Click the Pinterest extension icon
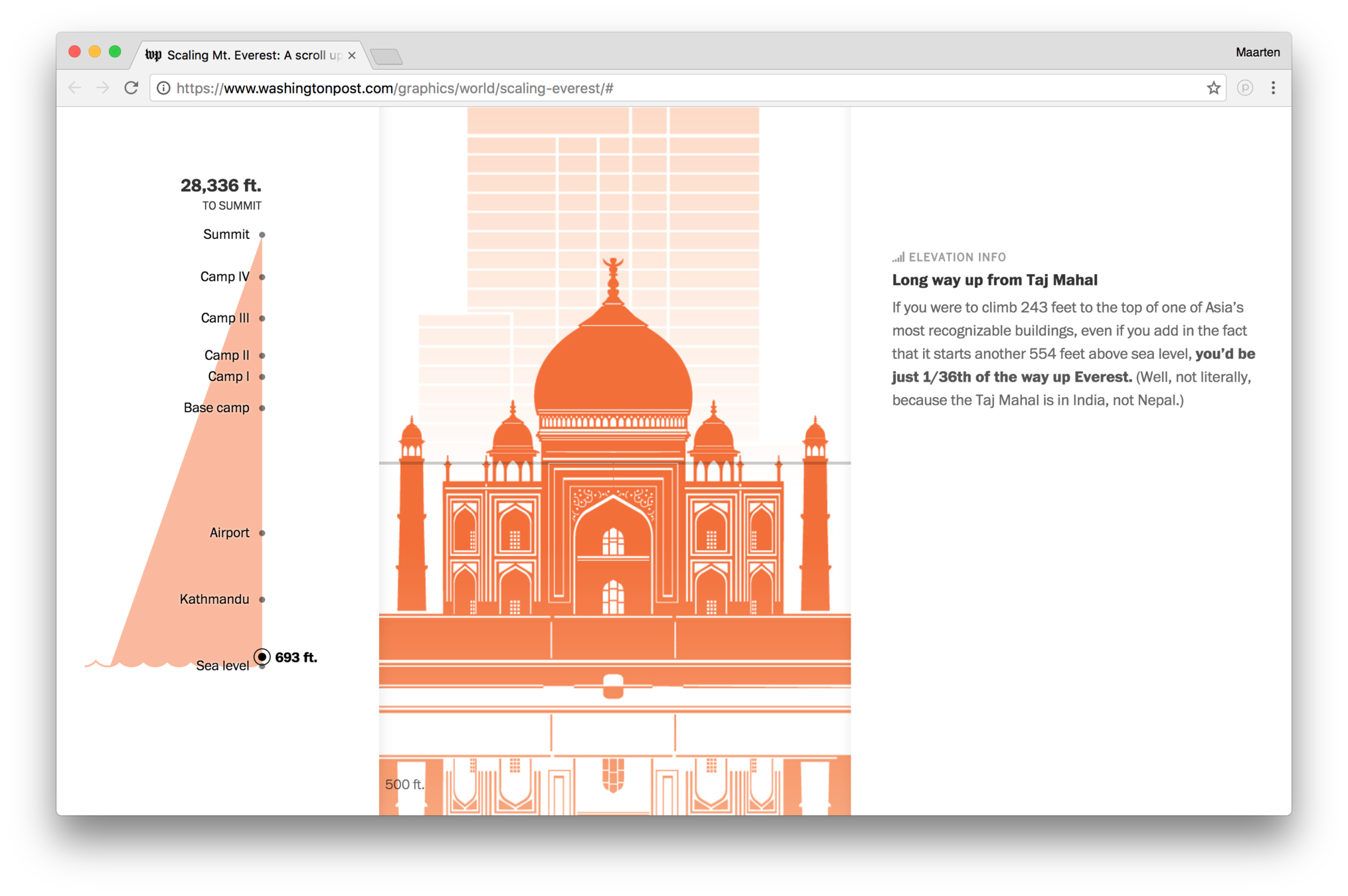 pos(1245,88)
